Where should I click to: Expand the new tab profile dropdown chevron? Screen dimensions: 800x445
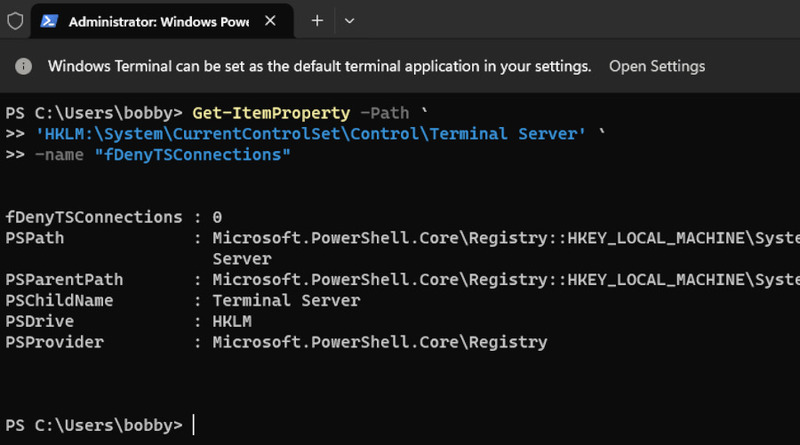point(349,20)
